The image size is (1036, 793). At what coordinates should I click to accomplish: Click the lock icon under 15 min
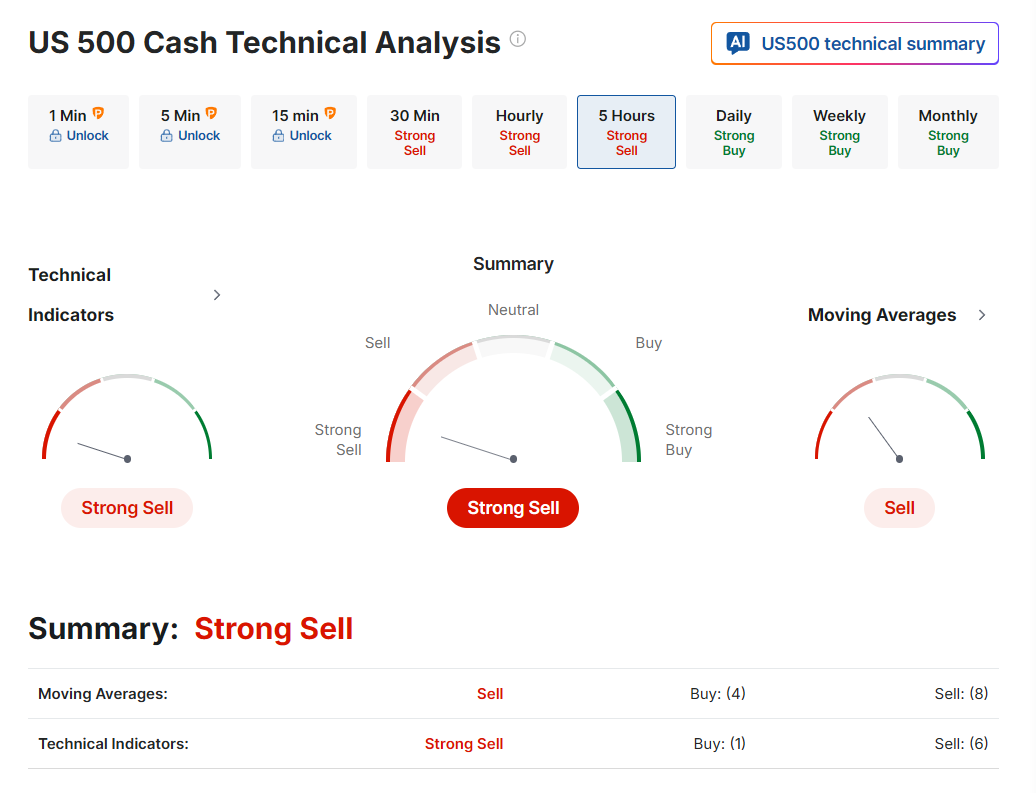click(x=278, y=135)
